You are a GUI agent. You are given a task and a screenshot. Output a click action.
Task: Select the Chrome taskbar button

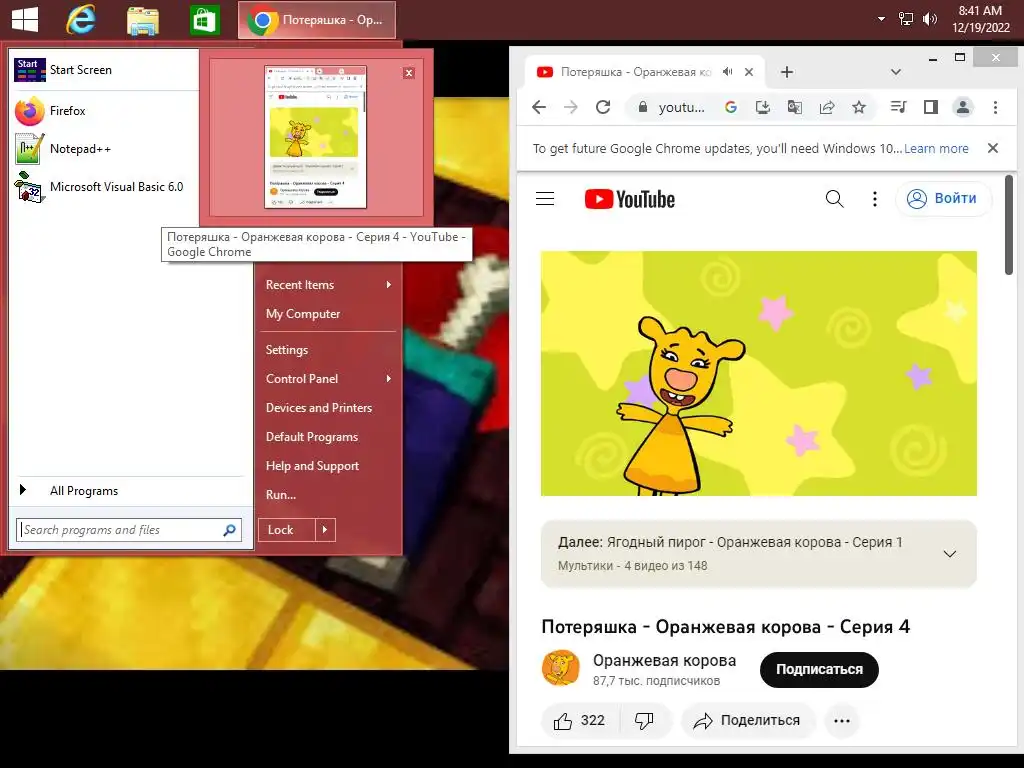coord(317,20)
